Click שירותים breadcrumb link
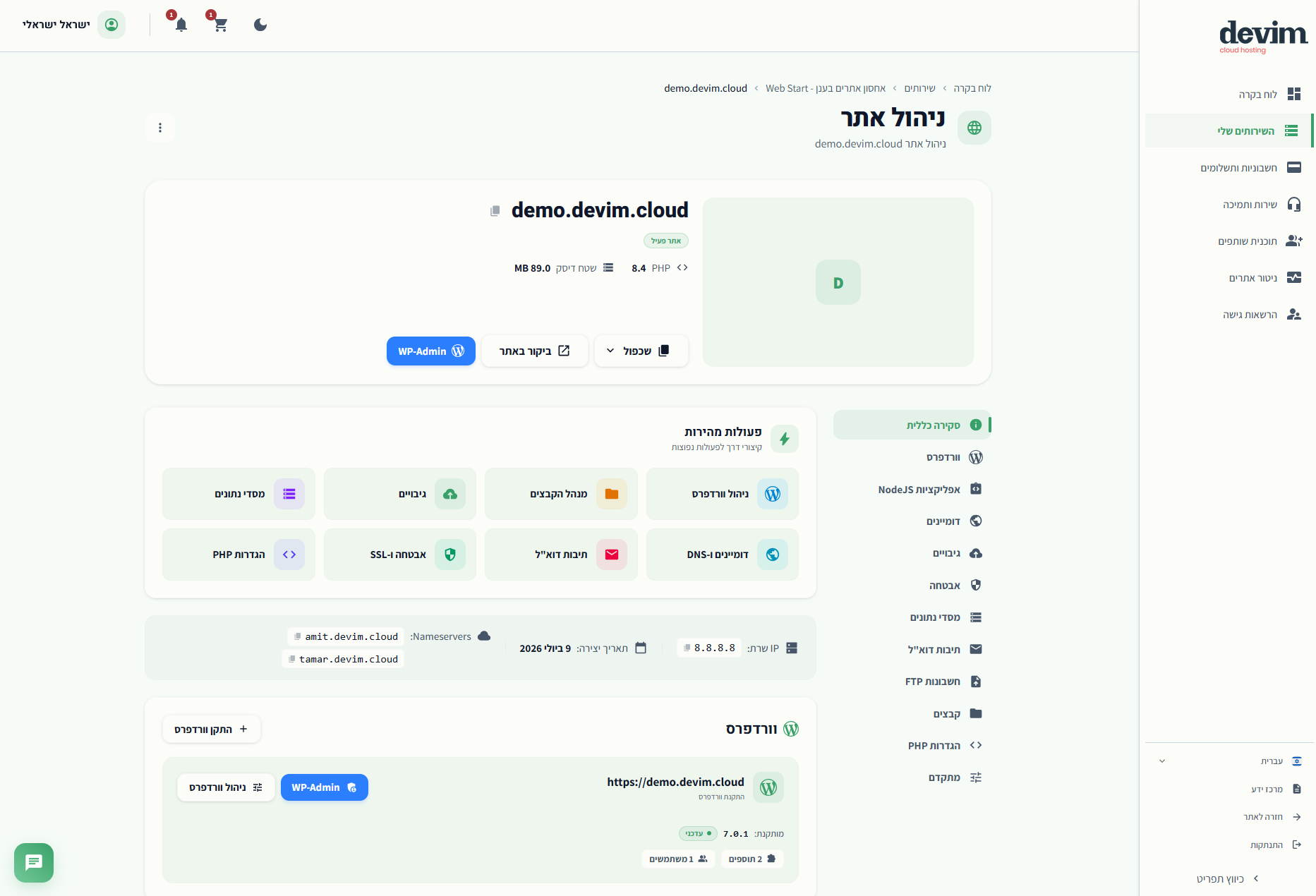 tap(919, 88)
